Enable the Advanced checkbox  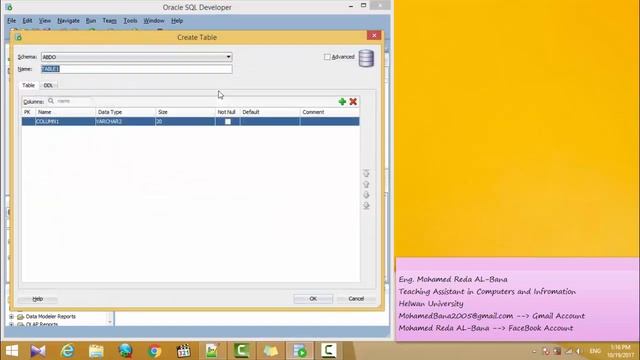[x=327, y=57]
